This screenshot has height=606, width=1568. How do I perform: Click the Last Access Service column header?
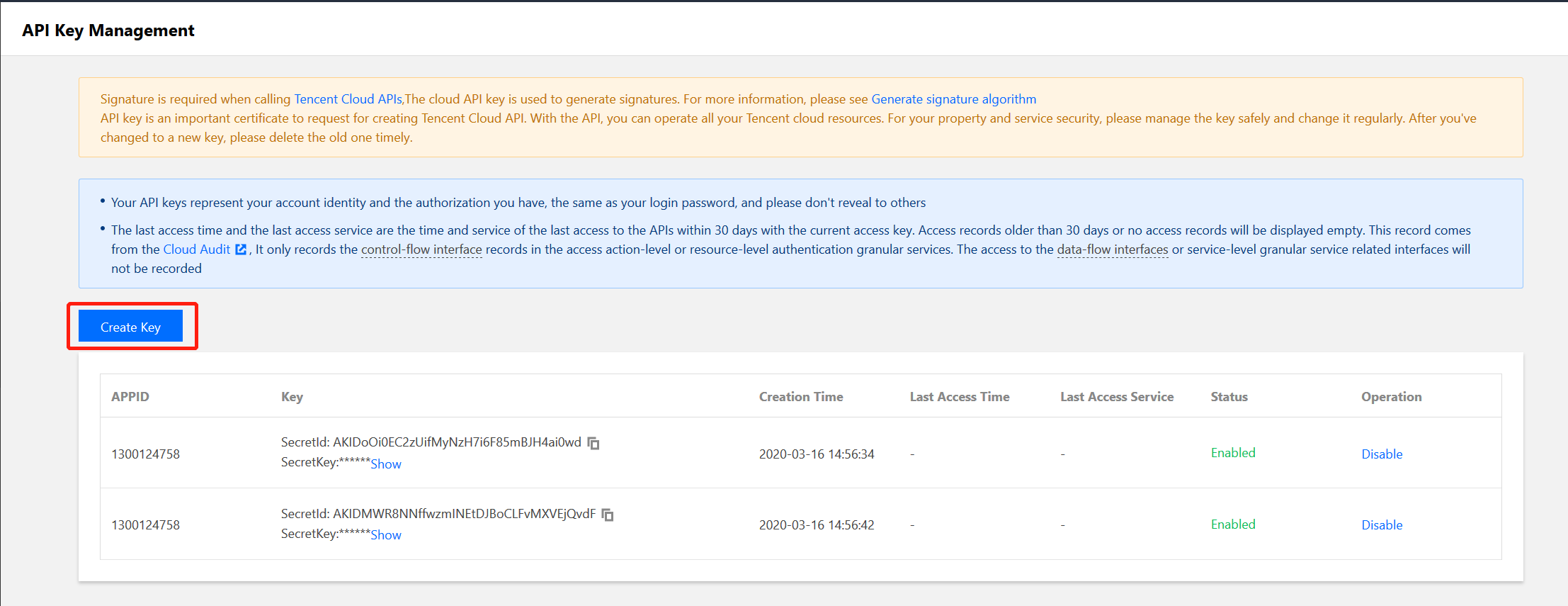coord(1117,397)
